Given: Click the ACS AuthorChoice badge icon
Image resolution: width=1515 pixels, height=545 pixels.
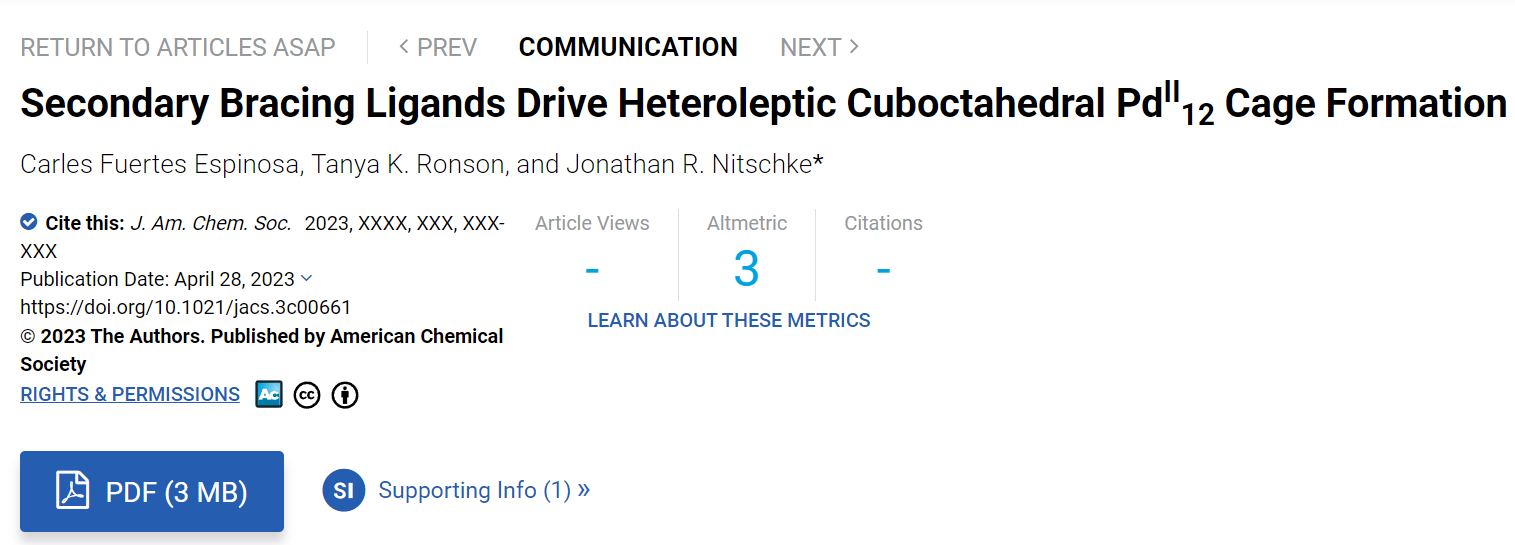Looking at the screenshot, I should point(269,395).
